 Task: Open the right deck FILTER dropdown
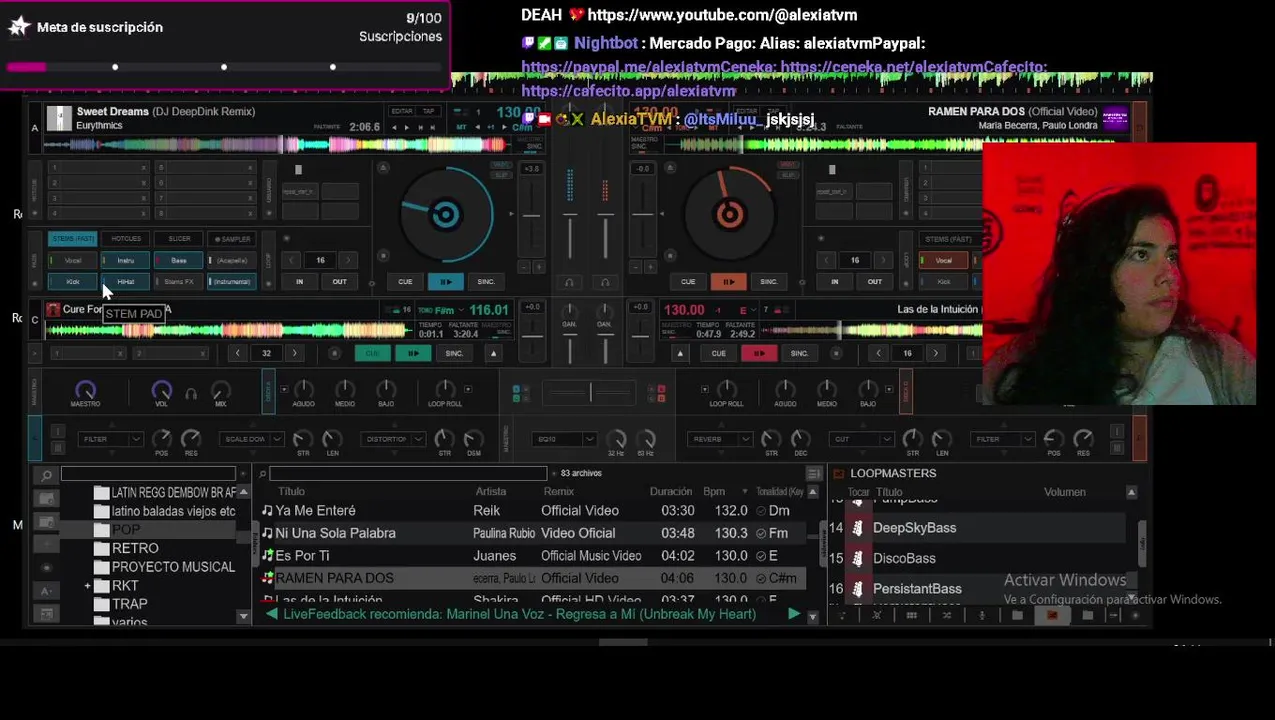tap(1004, 439)
